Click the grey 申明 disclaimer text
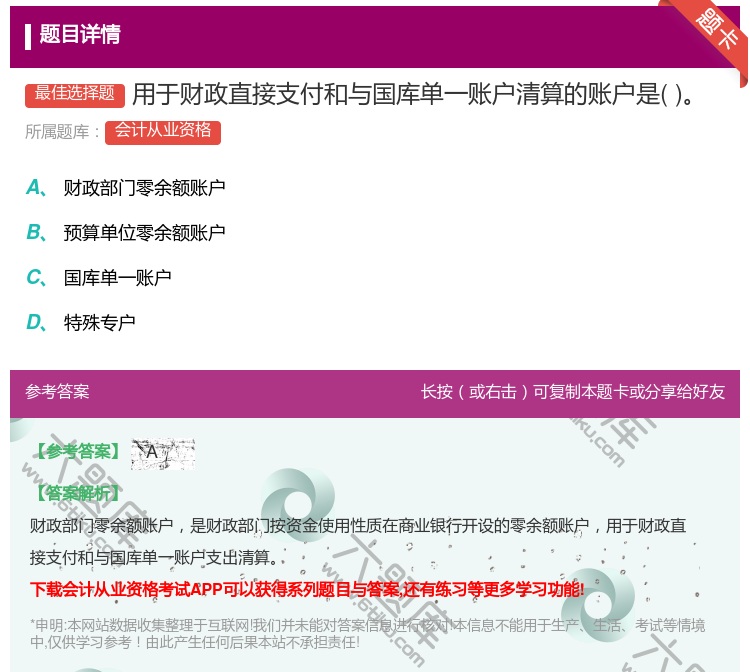 pyautogui.click(x=367, y=634)
